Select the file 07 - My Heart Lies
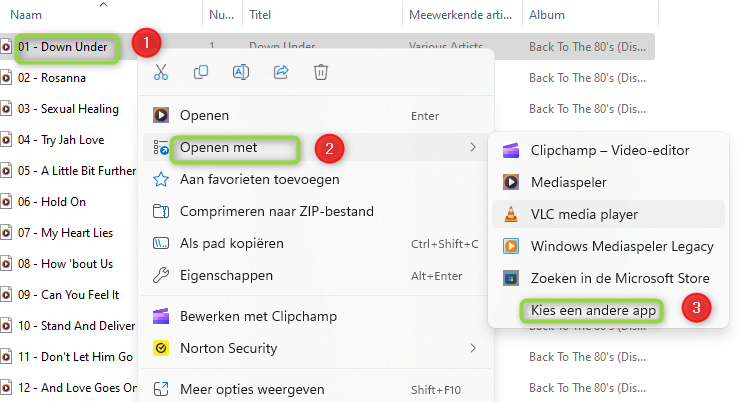The height and width of the screenshot is (402, 748). click(x=65, y=233)
